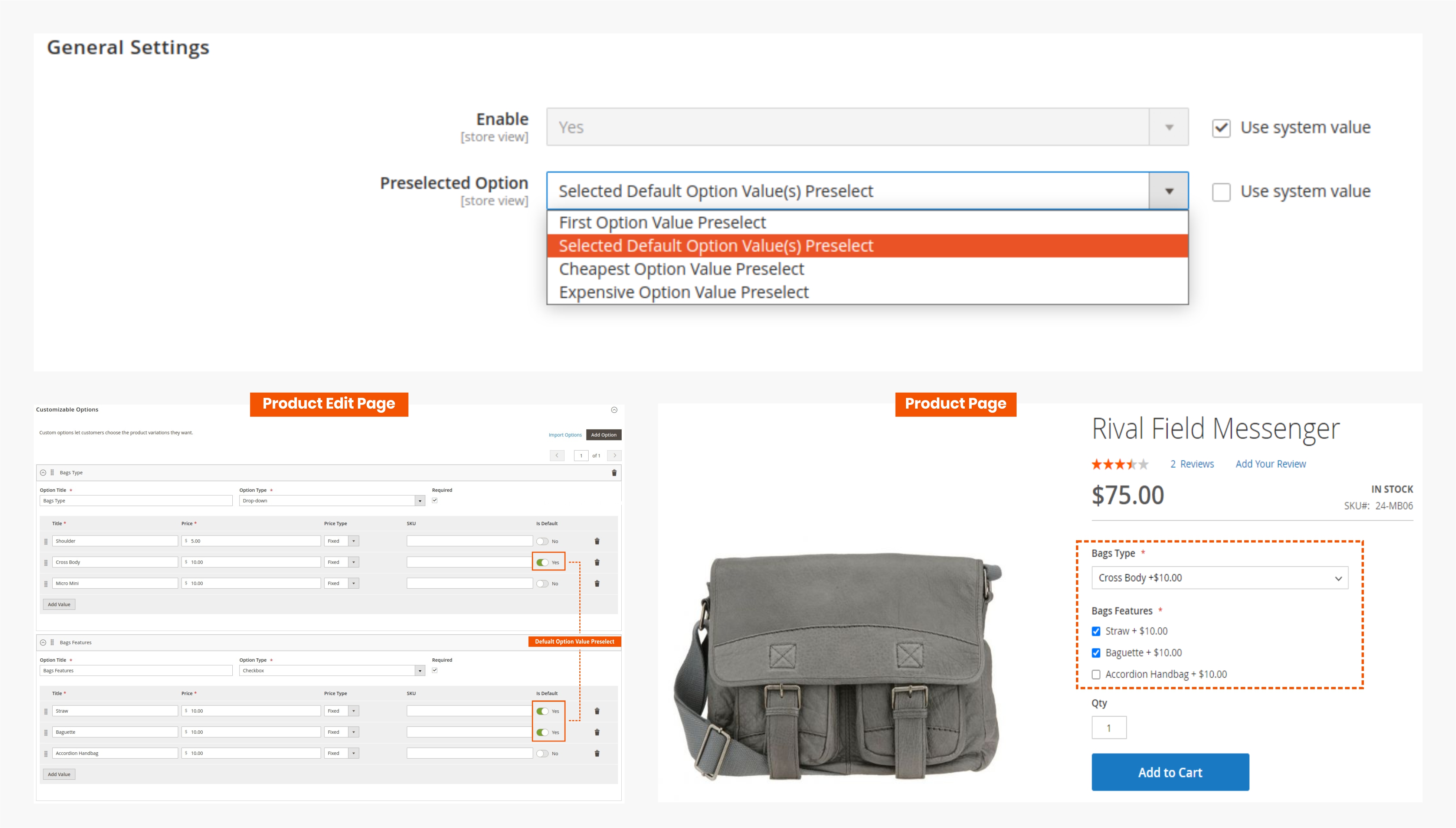Screen dimensions: 1456x828
Task: Check Use system value for Preselected Option
Action: [x=1221, y=192]
